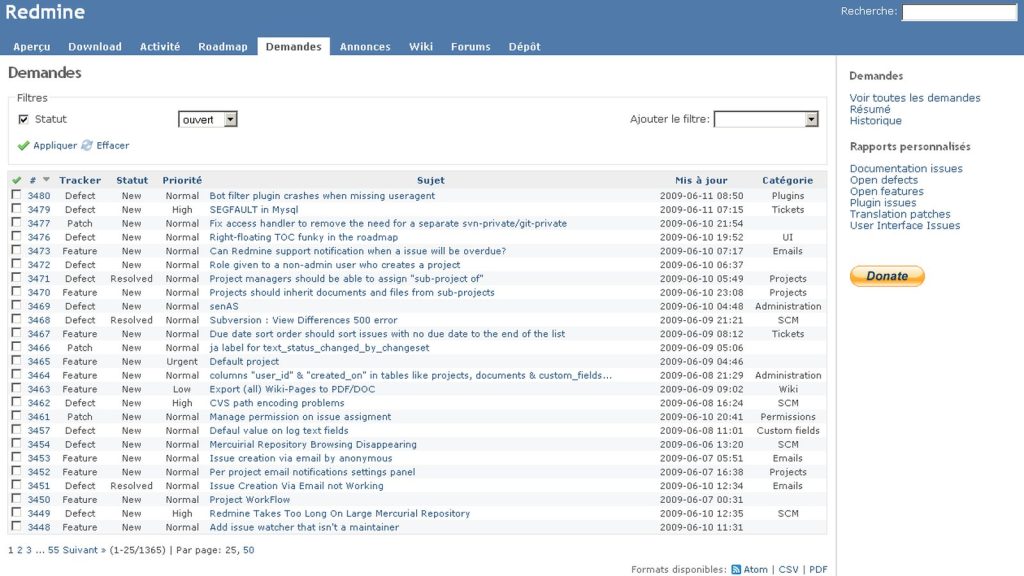Viewport: 1024px width, 576px height.
Task: Open the Annonces tab
Action: click(x=365, y=46)
